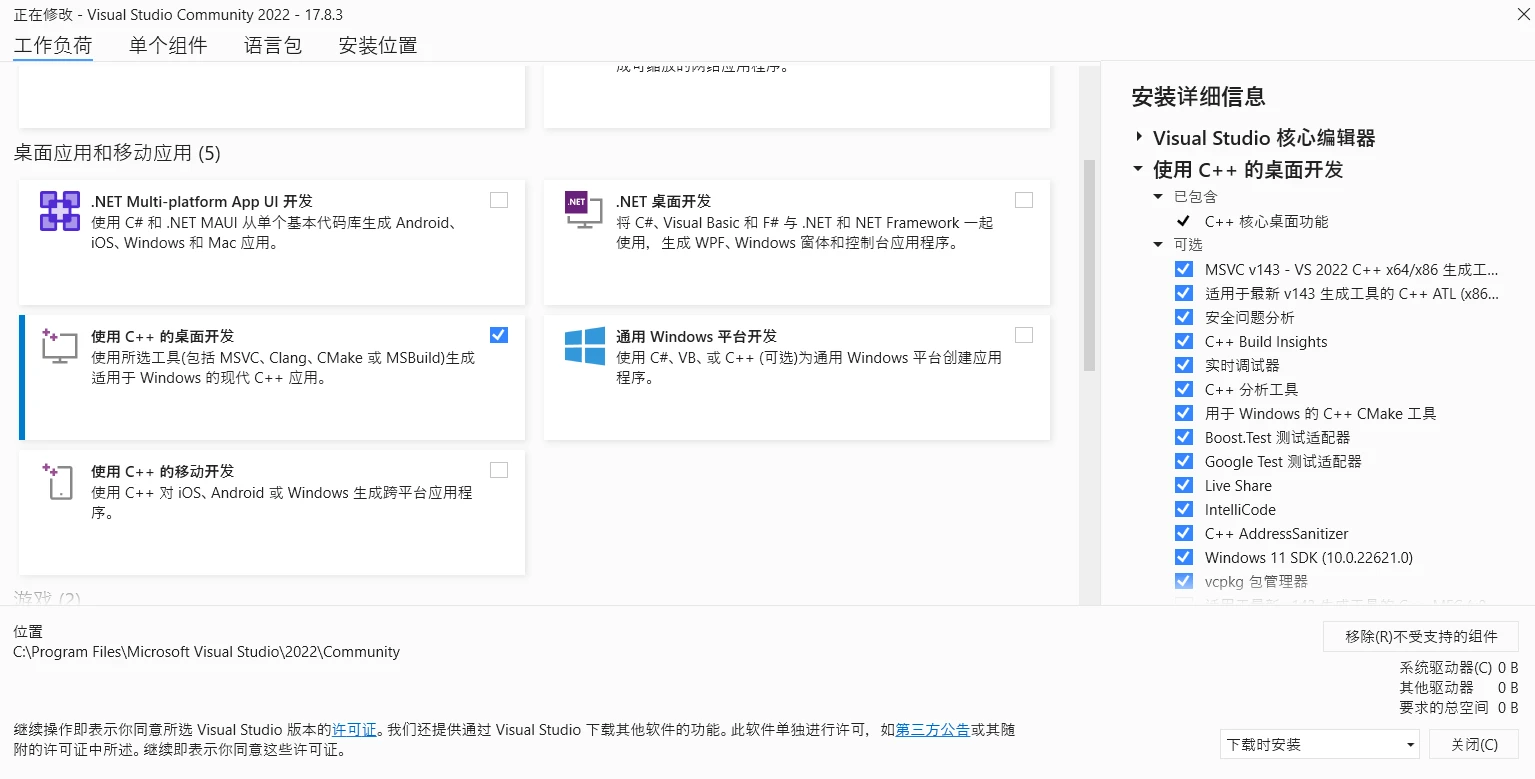Select the 通用 Windows 平台开发 card title
The image size is (1535, 779).
pyautogui.click(x=697, y=336)
